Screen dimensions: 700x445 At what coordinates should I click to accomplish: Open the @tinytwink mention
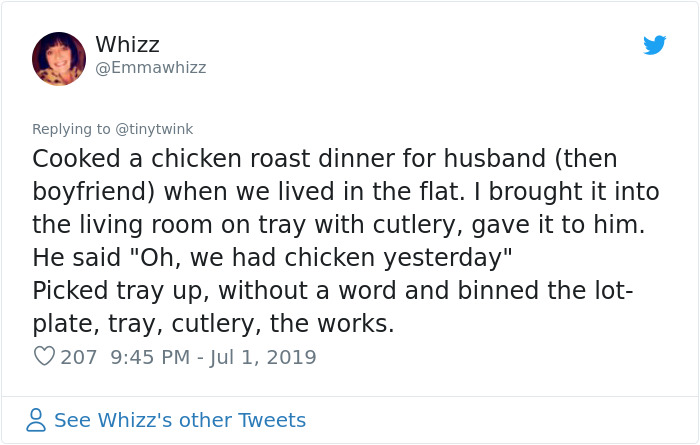coord(154,128)
